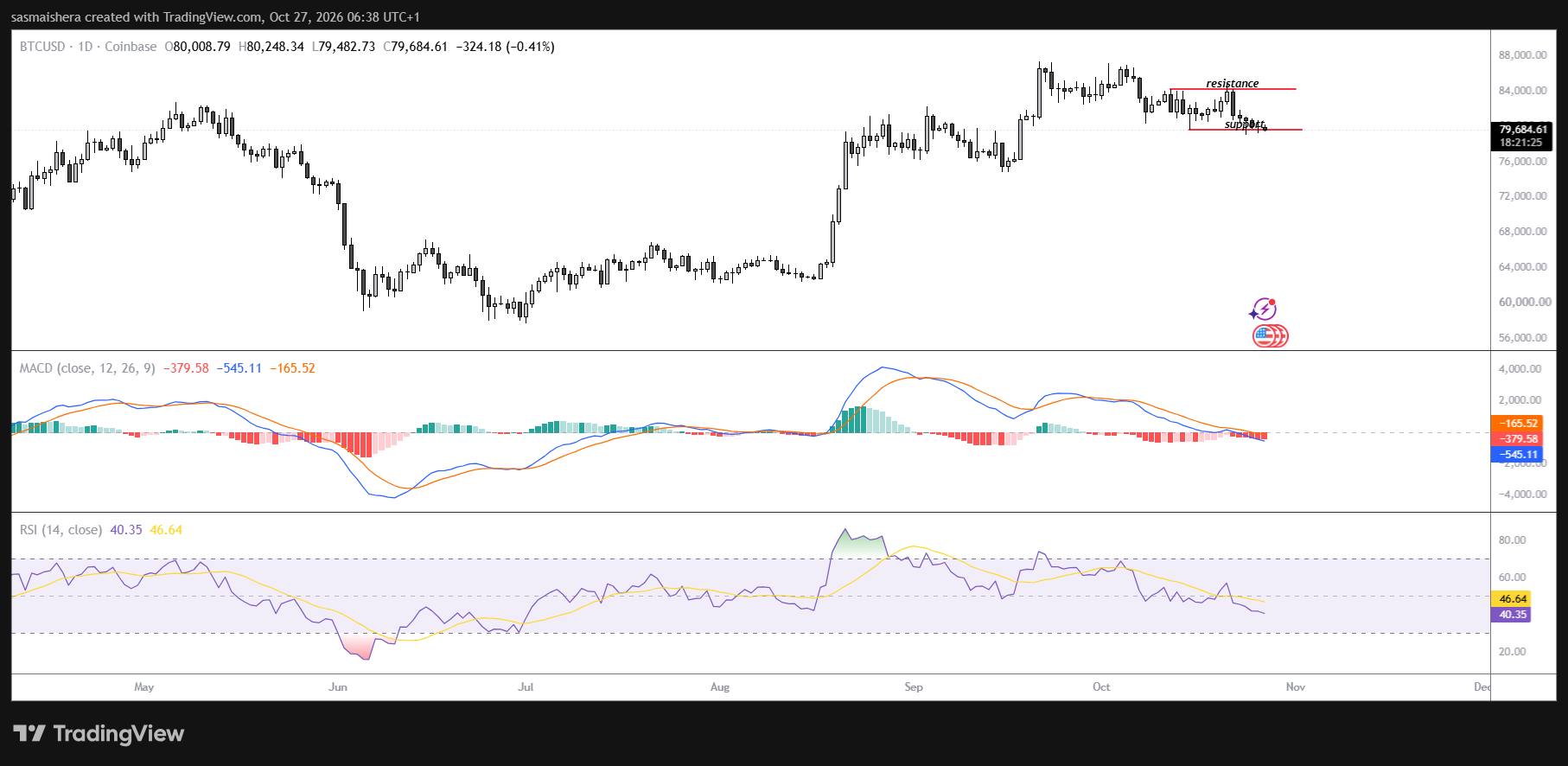Click MACD histogram legend value −379.58
Screen dimensions: 1568x766
186,368
